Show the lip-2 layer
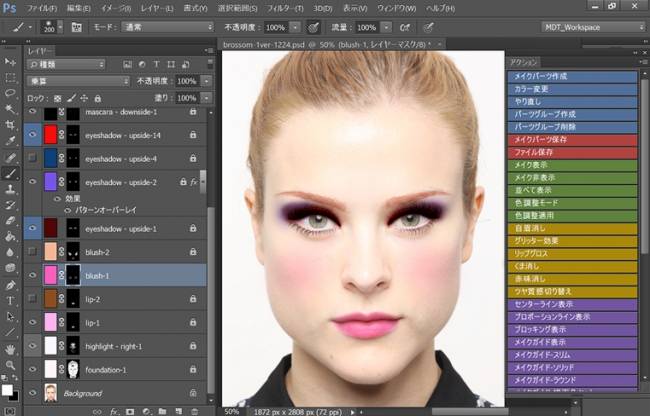650x416 pixels. (x=32, y=298)
